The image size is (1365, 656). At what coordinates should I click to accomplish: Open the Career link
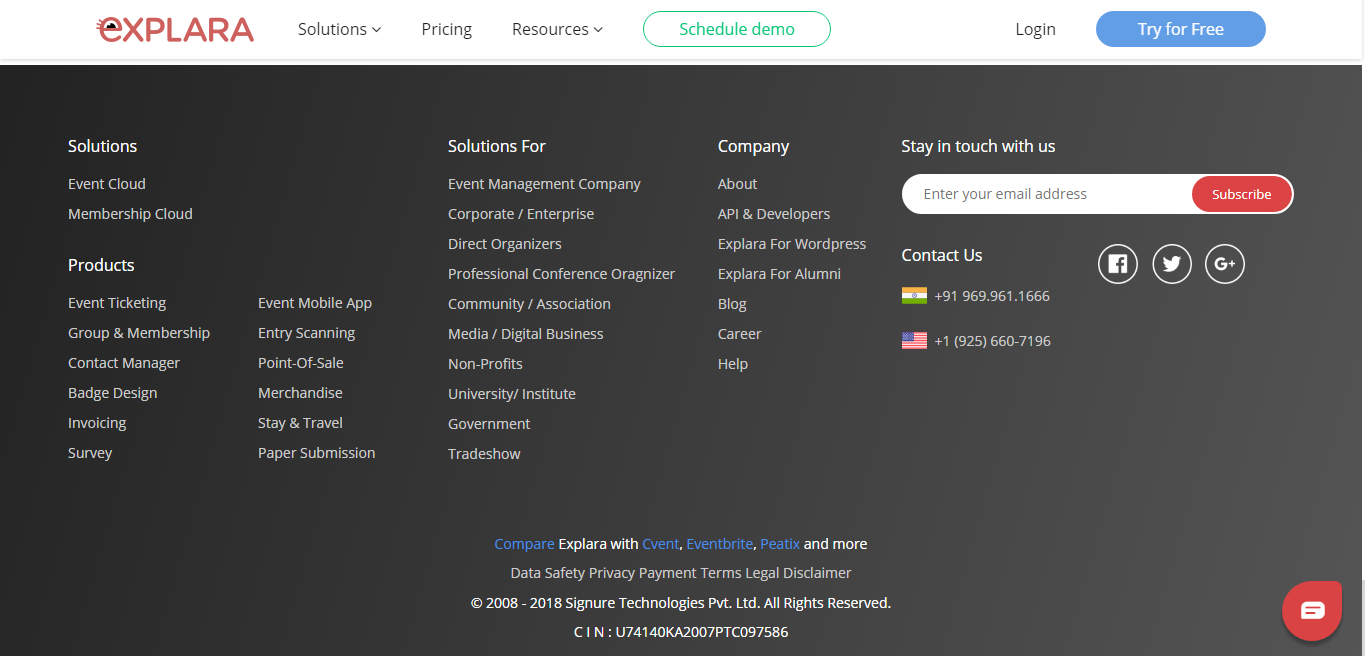[739, 334]
